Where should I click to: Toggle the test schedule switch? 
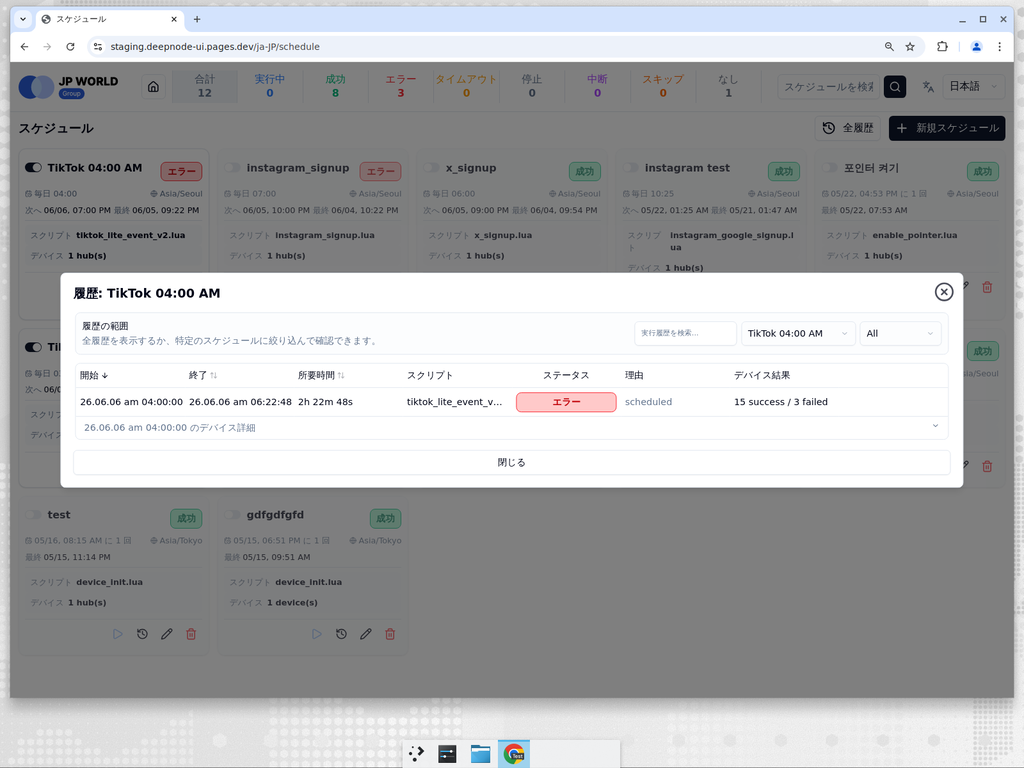[x=33, y=515]
